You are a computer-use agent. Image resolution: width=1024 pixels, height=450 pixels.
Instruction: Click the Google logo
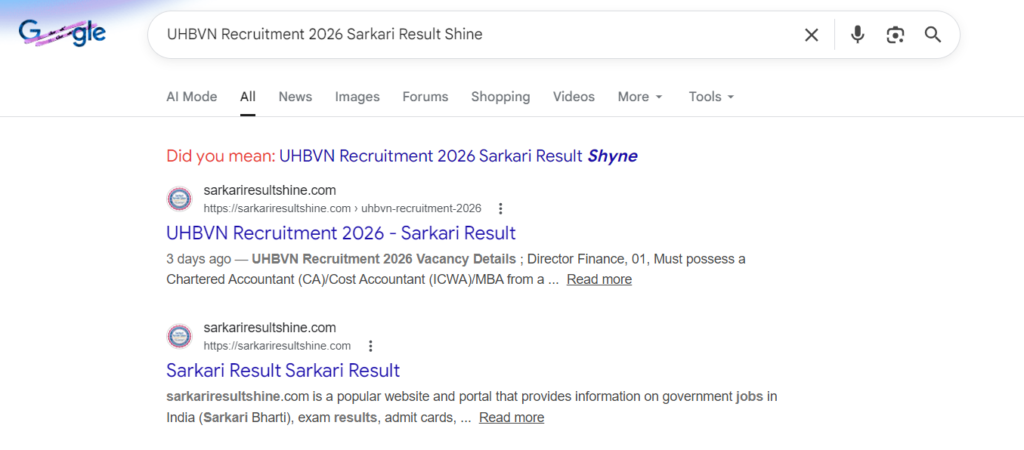62,34
